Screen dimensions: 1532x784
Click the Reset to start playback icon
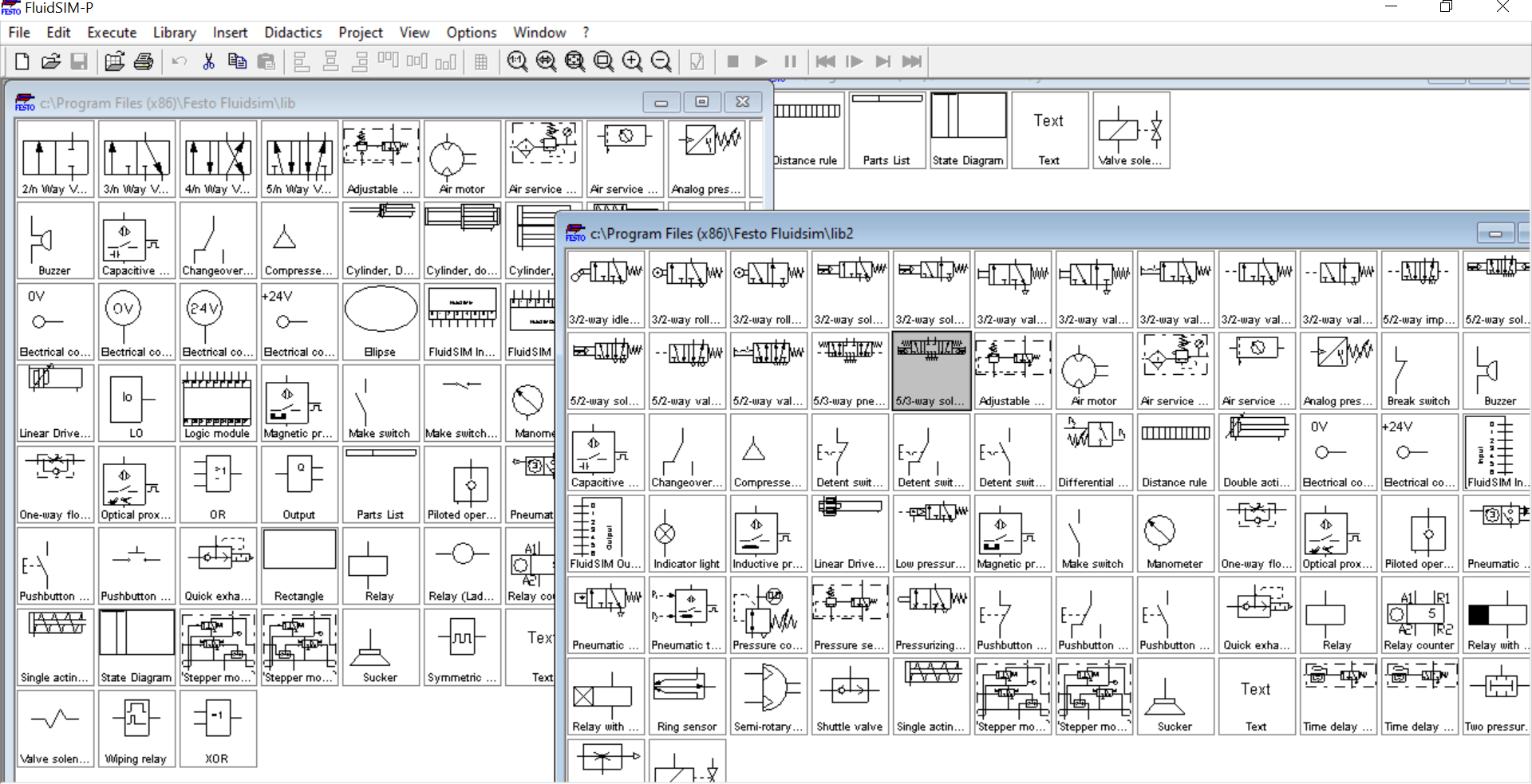pos(826,61)
